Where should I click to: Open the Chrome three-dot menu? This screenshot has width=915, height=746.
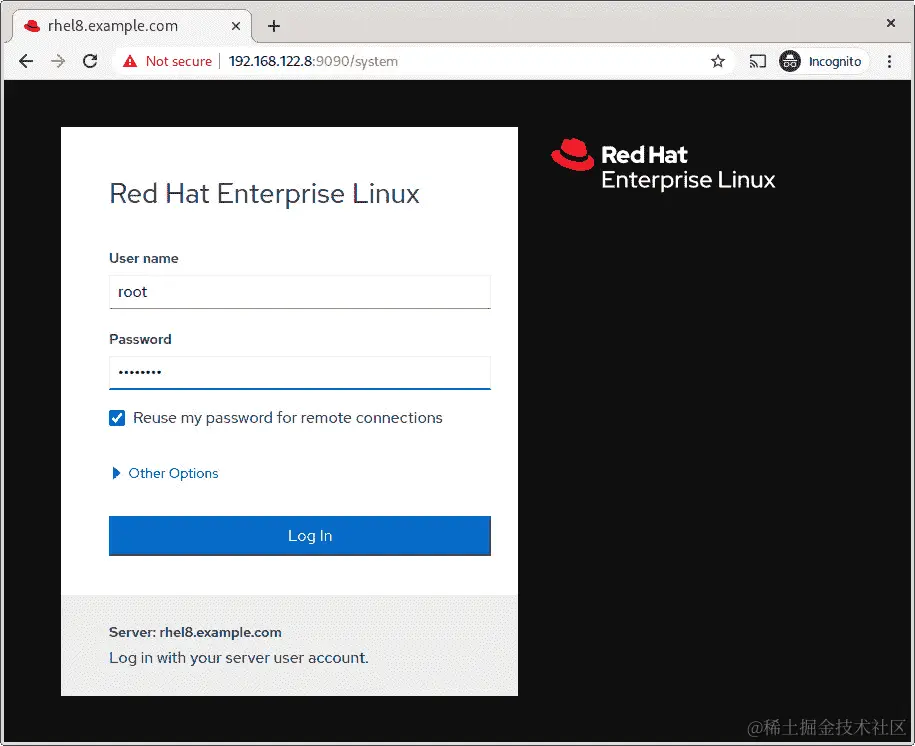point(889,61)
